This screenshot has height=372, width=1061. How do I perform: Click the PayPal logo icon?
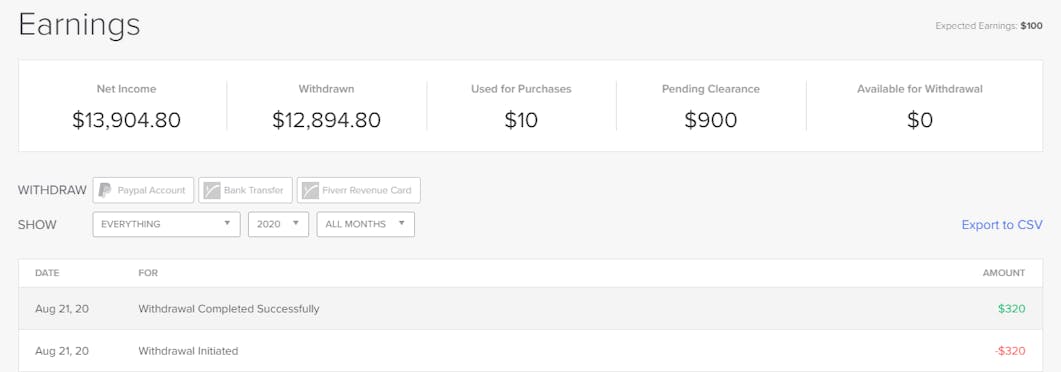[104, 190]
